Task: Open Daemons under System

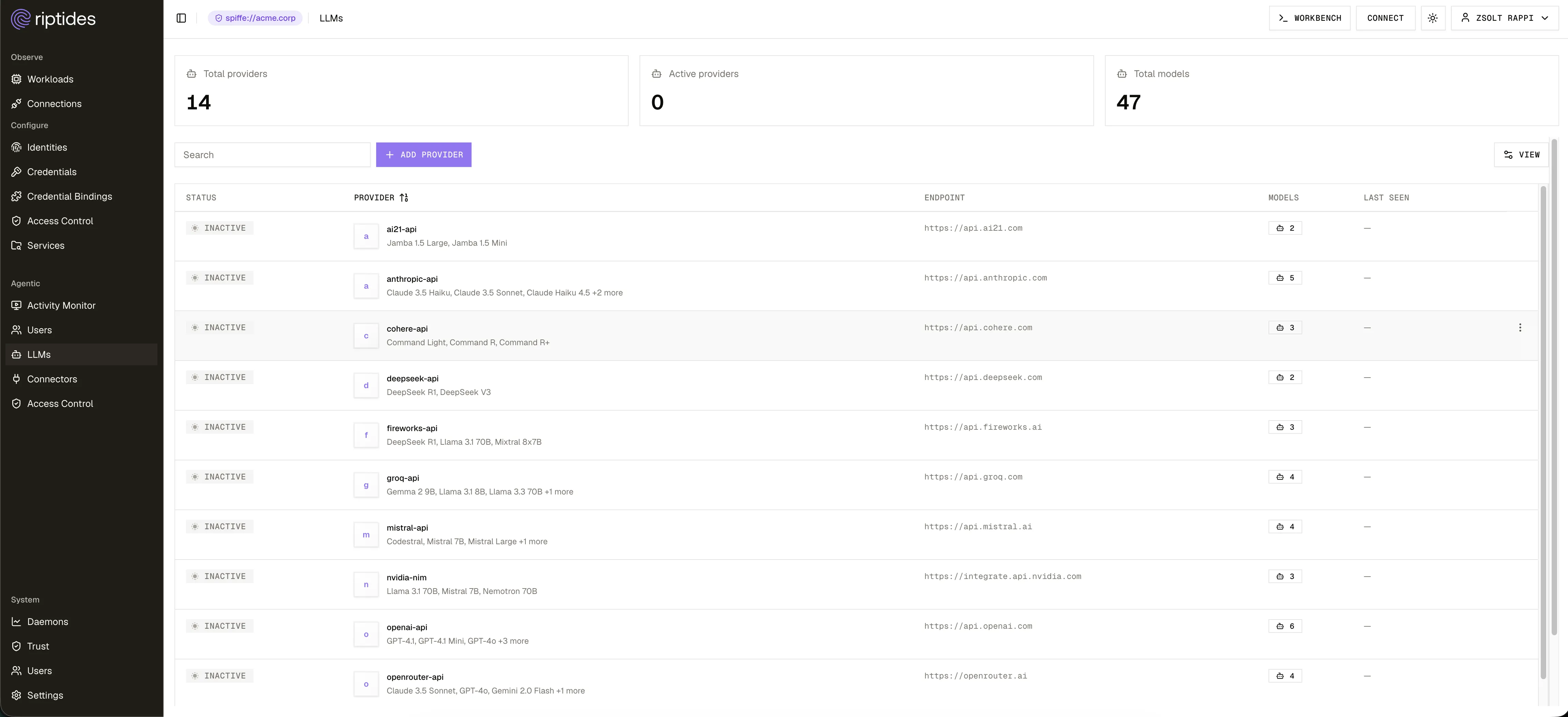Action: 81,622
